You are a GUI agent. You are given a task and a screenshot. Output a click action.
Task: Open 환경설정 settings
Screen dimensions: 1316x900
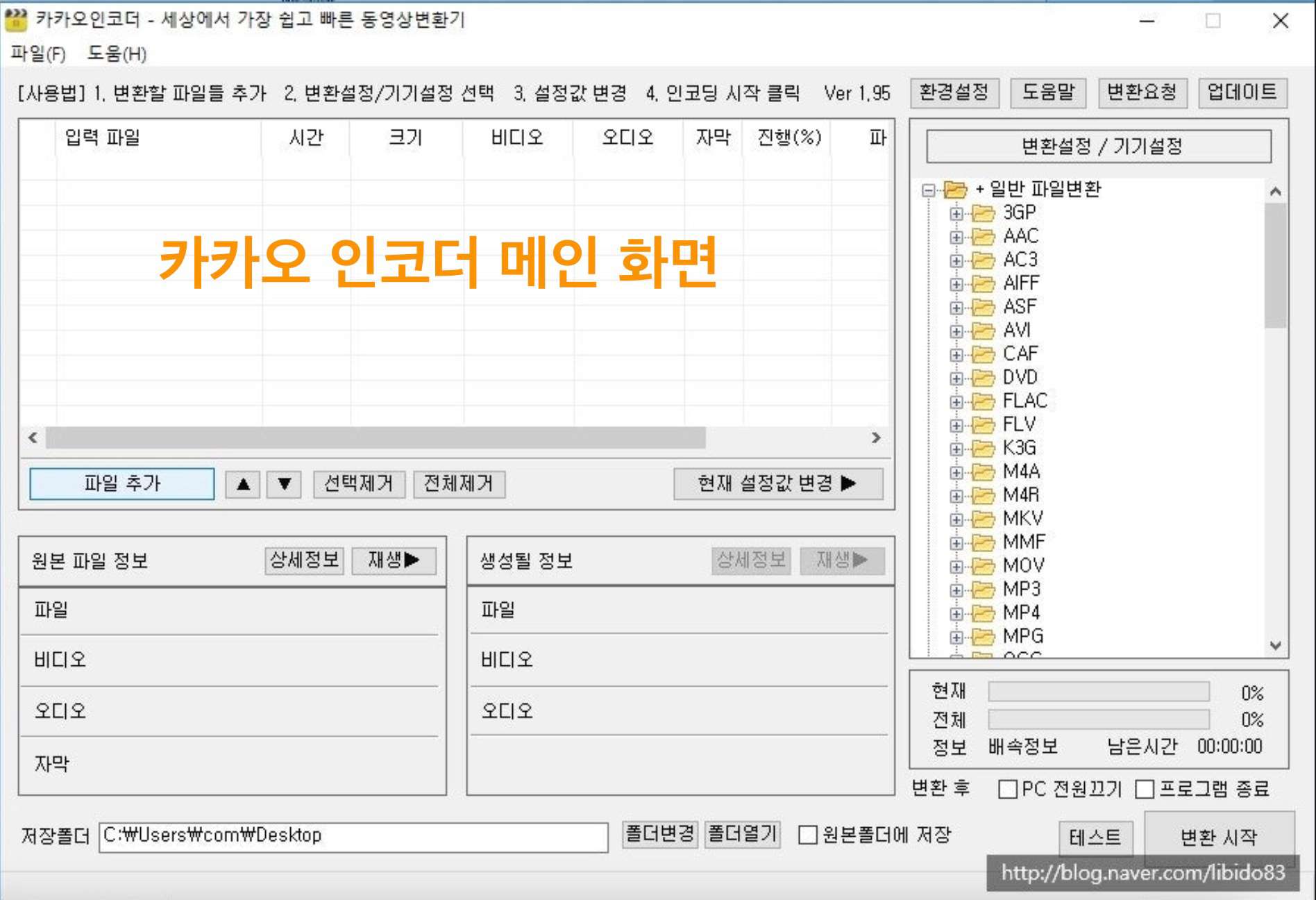[954, 92]
